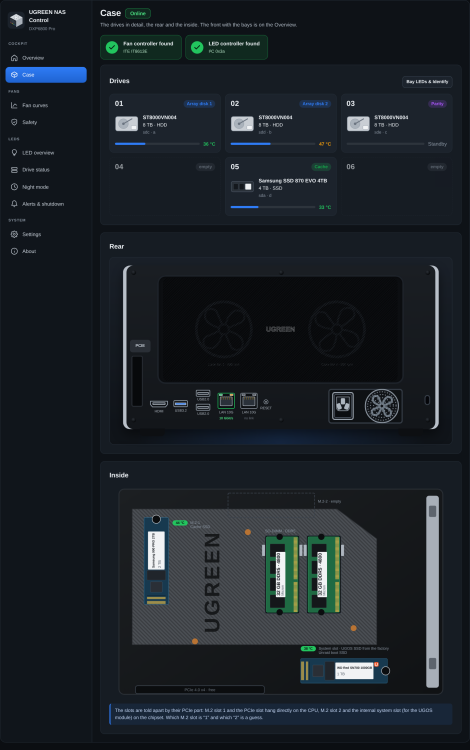This screenshot has width=470, height=750.
Task: Click the RESET pinhole icon
Action: point(266,402)
